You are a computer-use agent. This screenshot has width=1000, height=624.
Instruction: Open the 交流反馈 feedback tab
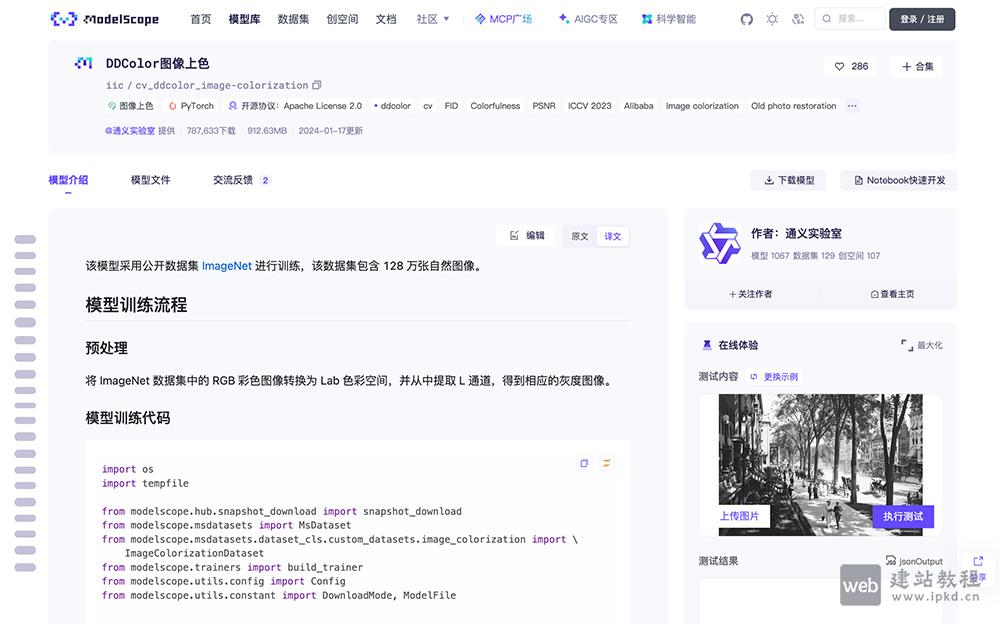(x=233, y=180)
